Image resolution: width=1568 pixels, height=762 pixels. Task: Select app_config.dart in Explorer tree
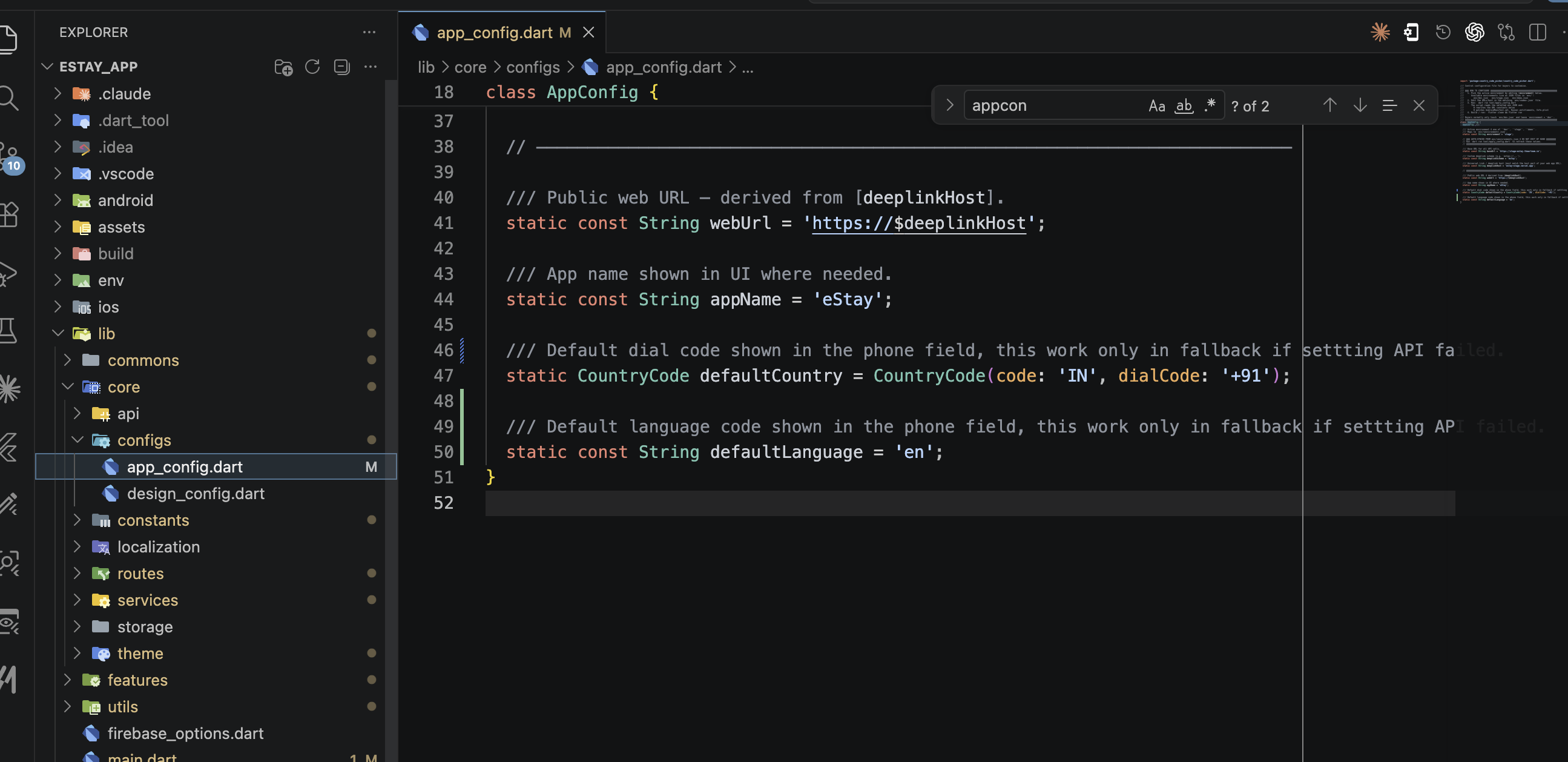pyautogui.click(x=216, y=466)
